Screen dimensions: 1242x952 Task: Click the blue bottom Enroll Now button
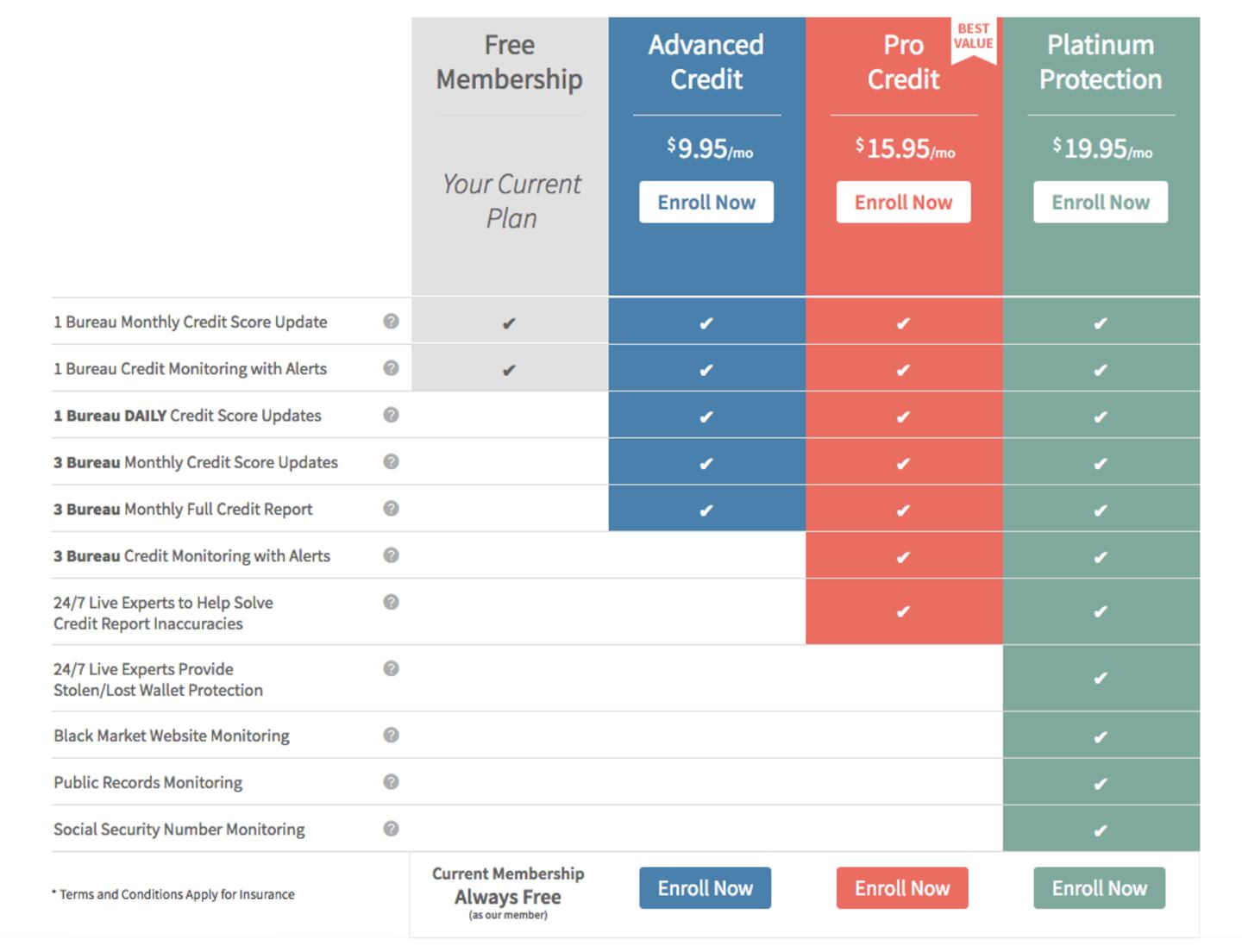pyautogui.click(x=705, y=888)
